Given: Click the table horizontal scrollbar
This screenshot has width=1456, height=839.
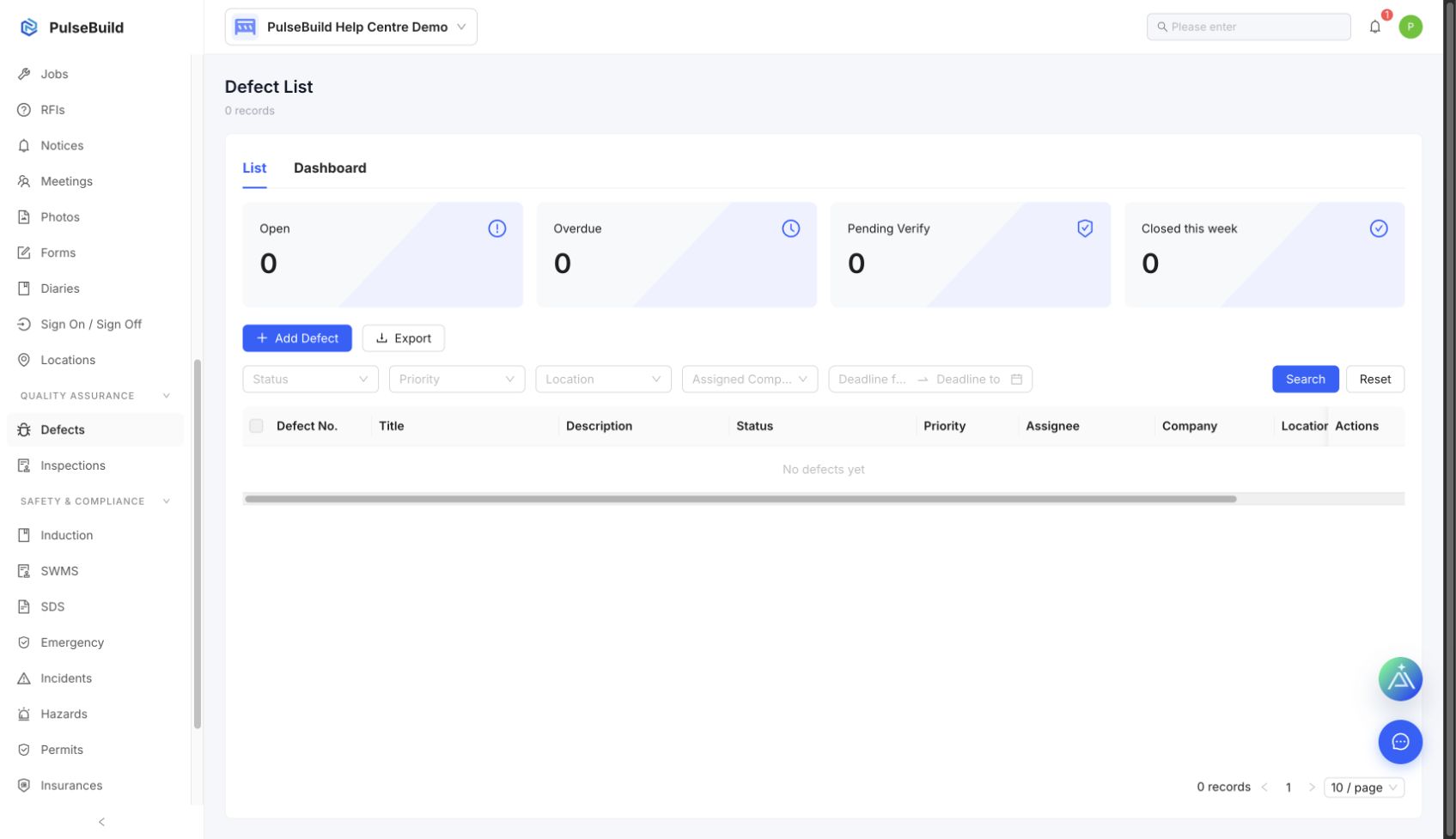Looking at the screenshot, I should pos(740,499).
